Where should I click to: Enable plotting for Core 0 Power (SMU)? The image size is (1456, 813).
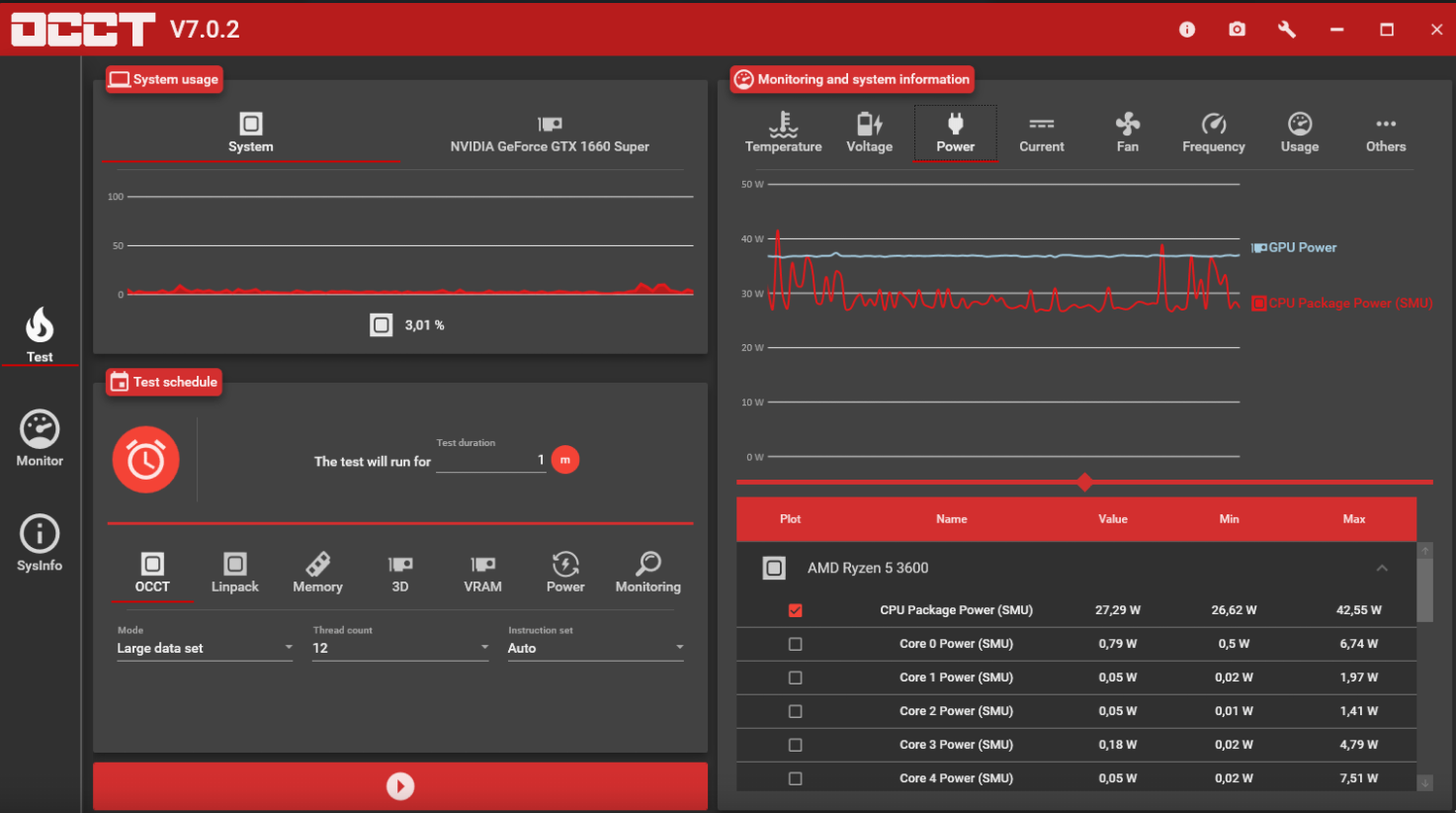[x=795, y=644]
